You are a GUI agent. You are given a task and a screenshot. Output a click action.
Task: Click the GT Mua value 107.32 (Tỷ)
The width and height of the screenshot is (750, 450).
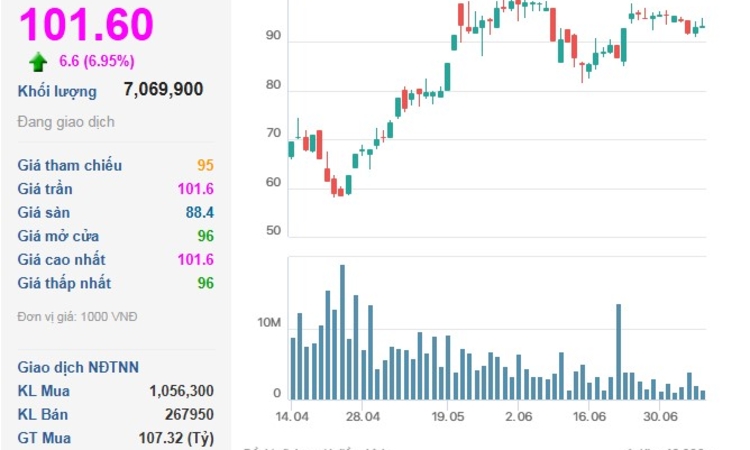point(175,437)
